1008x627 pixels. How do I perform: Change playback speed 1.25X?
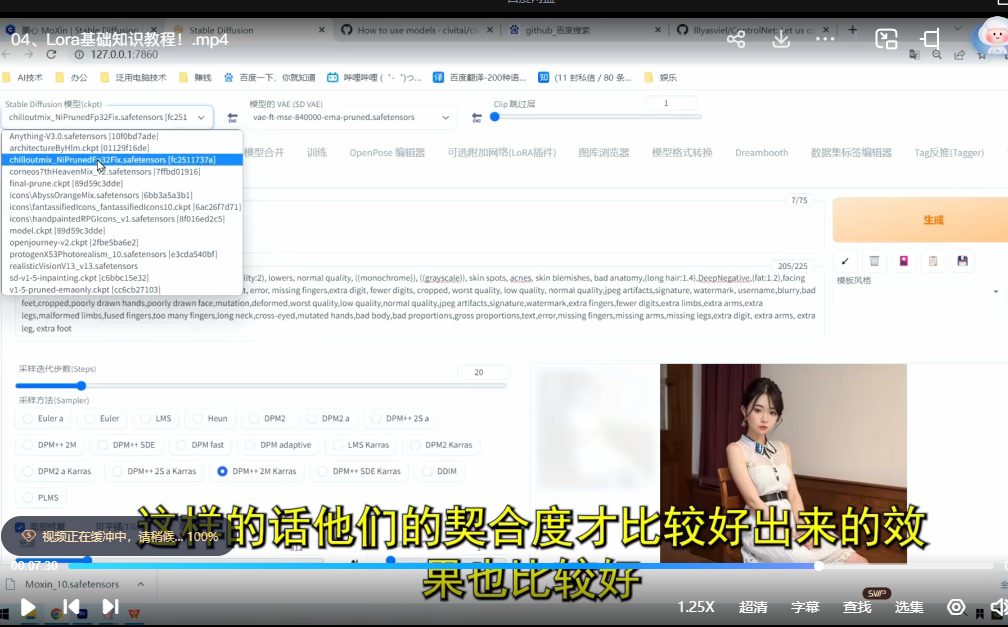pos(696,607)
